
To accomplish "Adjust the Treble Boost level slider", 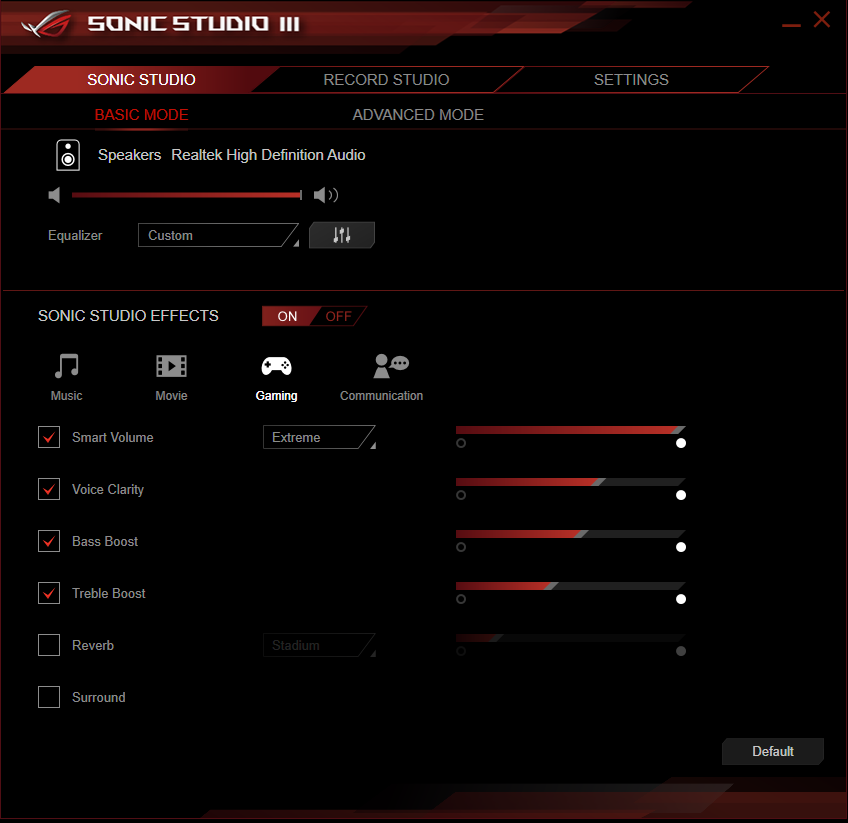I will 571,586.
